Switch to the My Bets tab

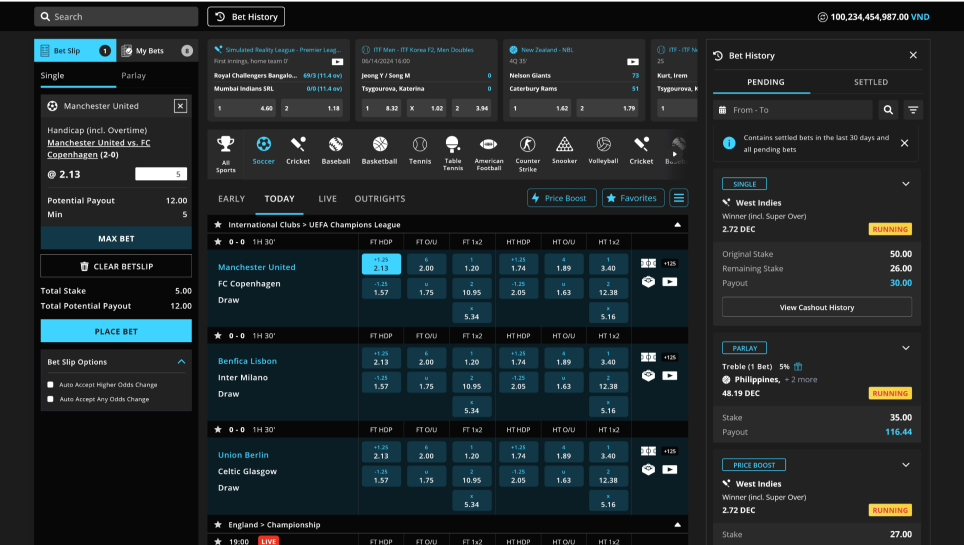click(x=157, y=50)
